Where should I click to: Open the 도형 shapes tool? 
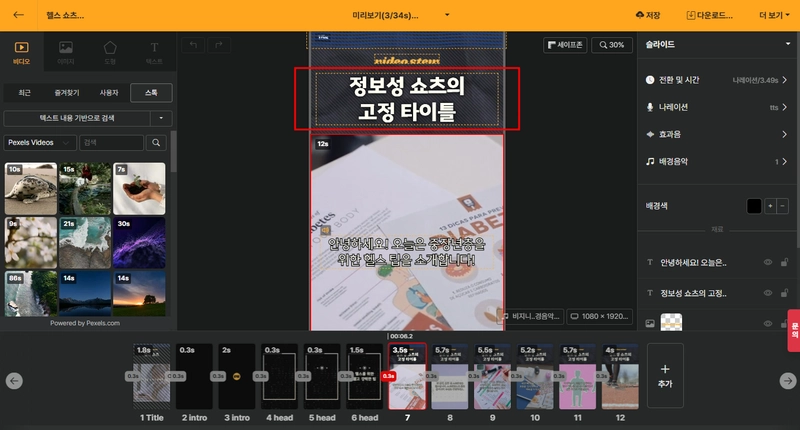pos(110,52)
